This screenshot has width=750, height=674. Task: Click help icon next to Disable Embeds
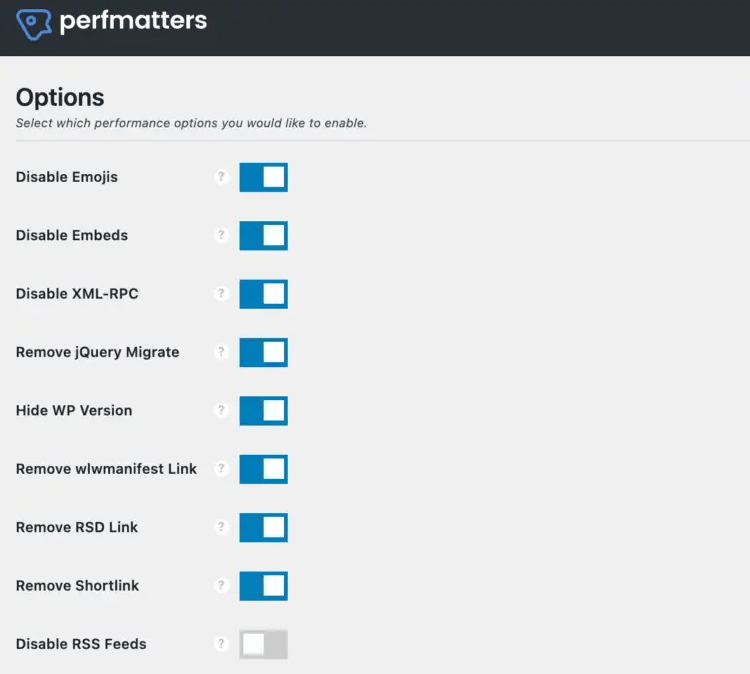(x=222, y=235)
